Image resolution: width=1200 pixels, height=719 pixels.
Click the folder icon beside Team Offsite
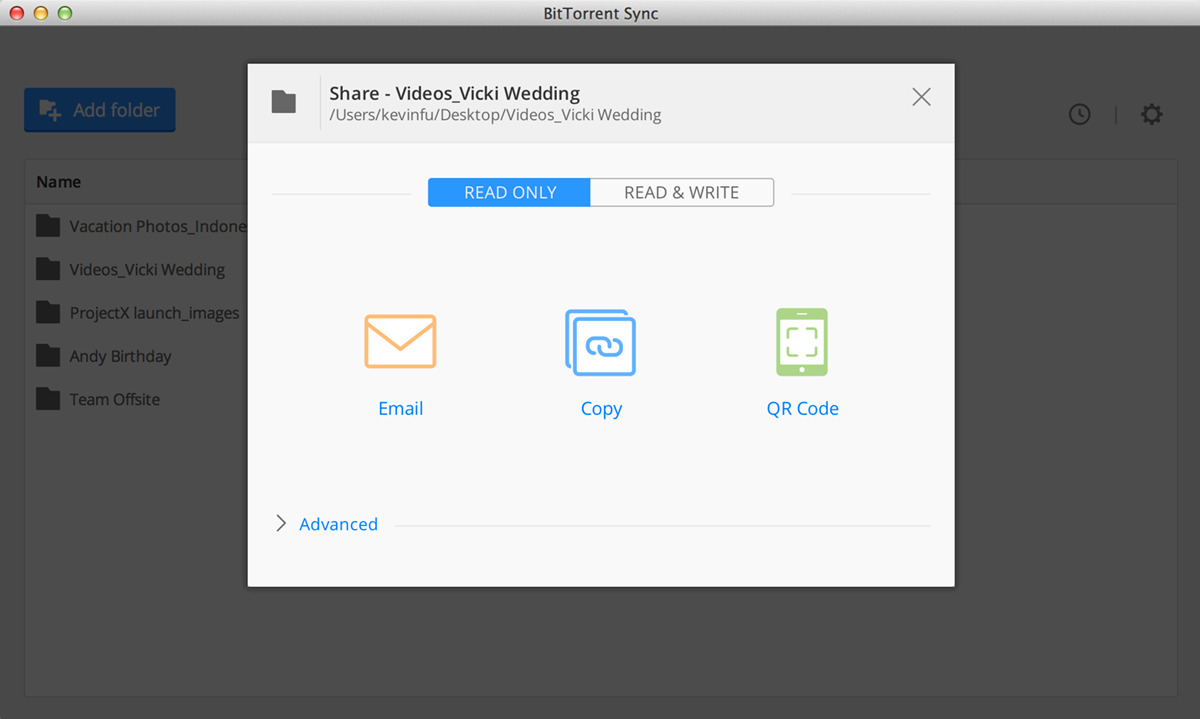click(x=47, y=398)
